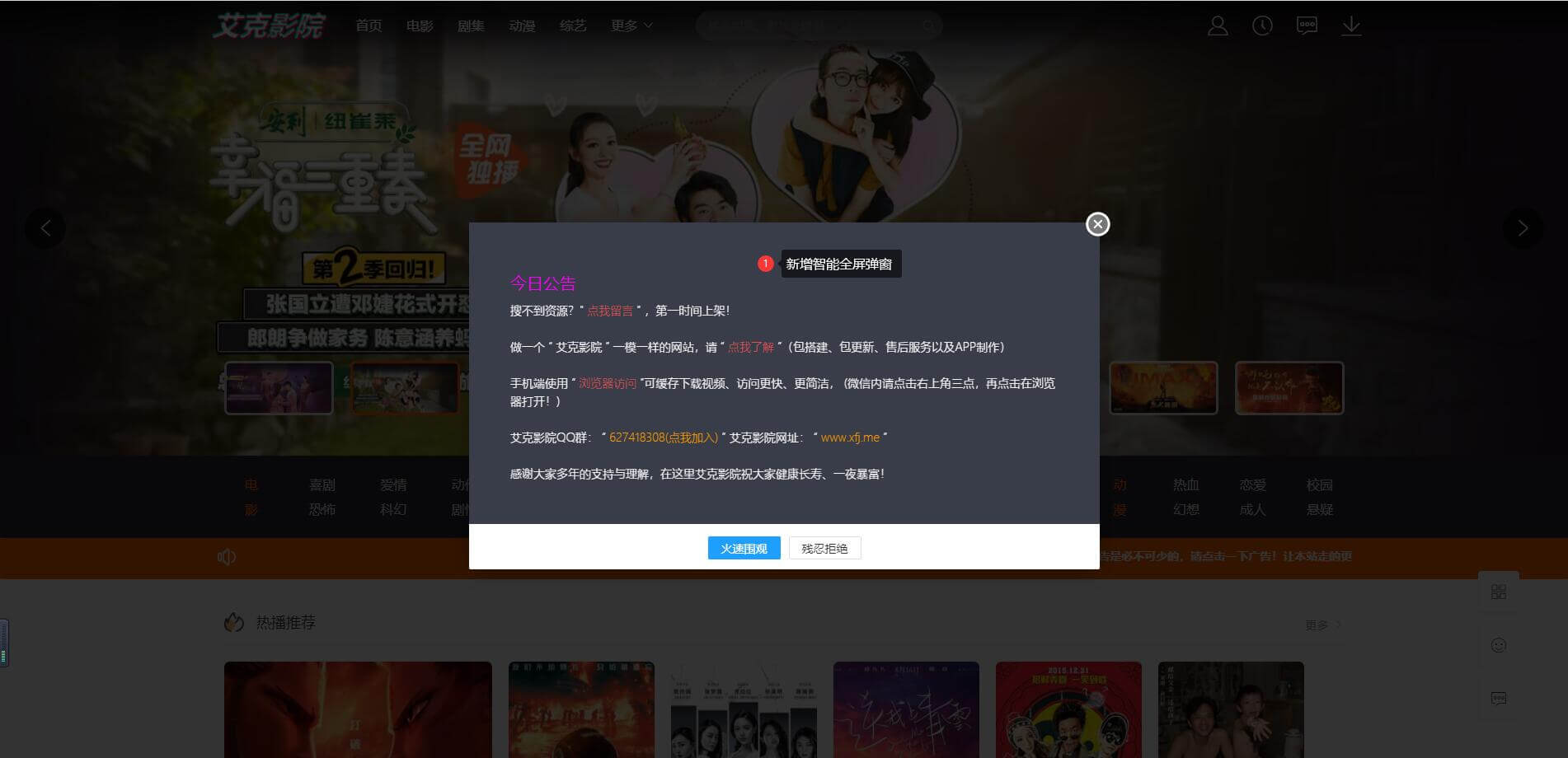Select the 成人 category
The width and height of the screenshot is (1568, 758).
(1253, 510)
